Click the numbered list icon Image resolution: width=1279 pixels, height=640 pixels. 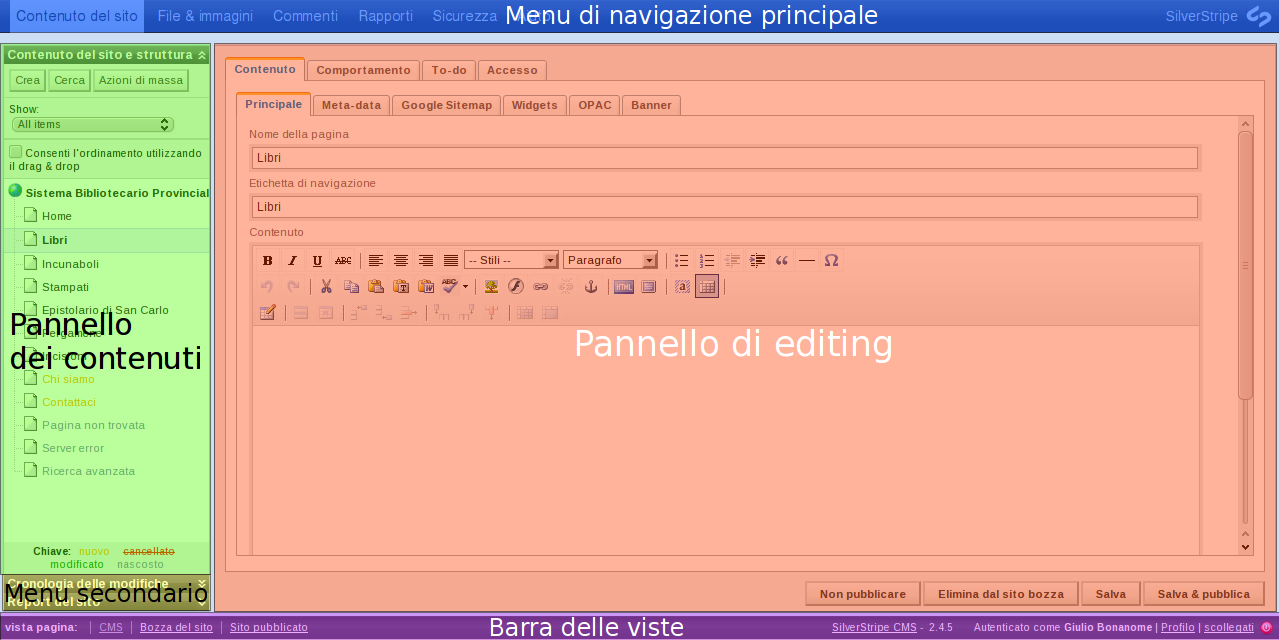coord(706,260)
